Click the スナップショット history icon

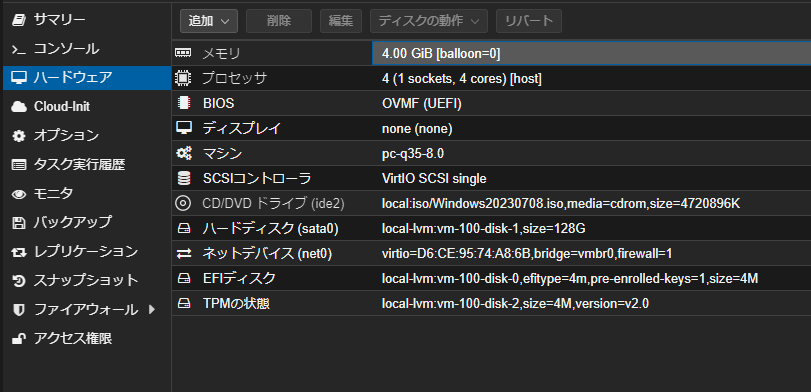pyautogui.click(x=19, y=281)
